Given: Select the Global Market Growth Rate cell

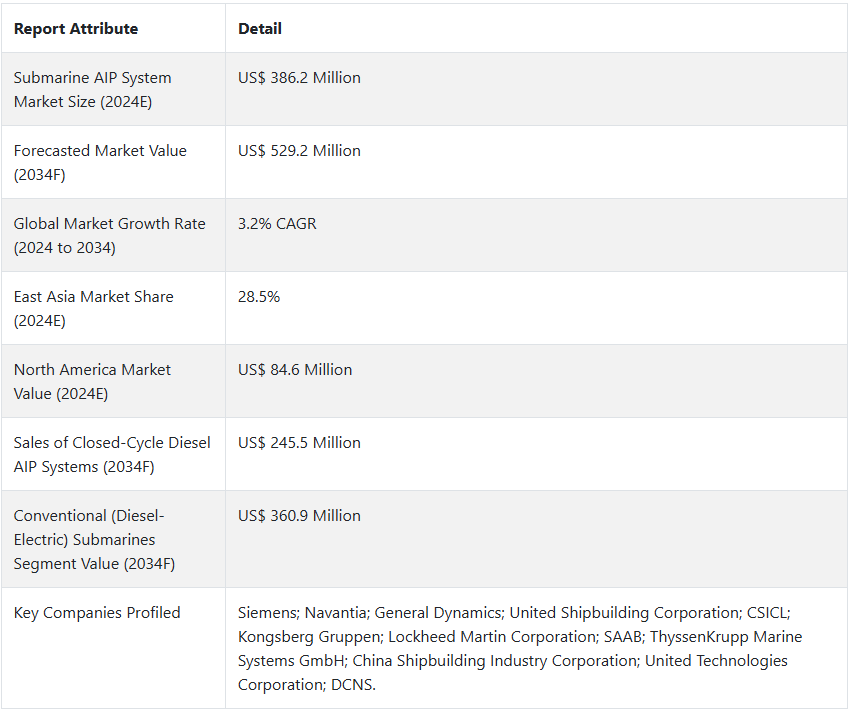Looking at the screenshot, I should [x=113, y=236].
